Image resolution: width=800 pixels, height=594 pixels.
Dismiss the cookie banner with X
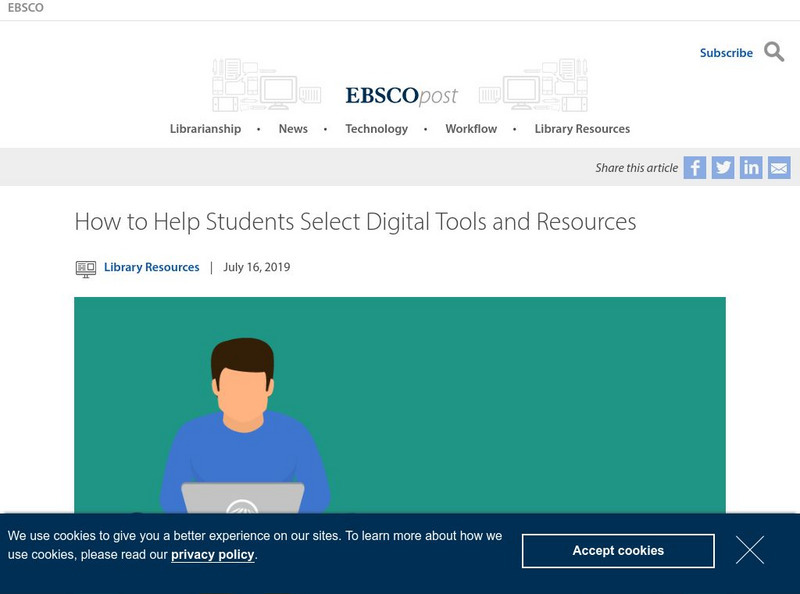pyautogui.click(x=750, y=550)
